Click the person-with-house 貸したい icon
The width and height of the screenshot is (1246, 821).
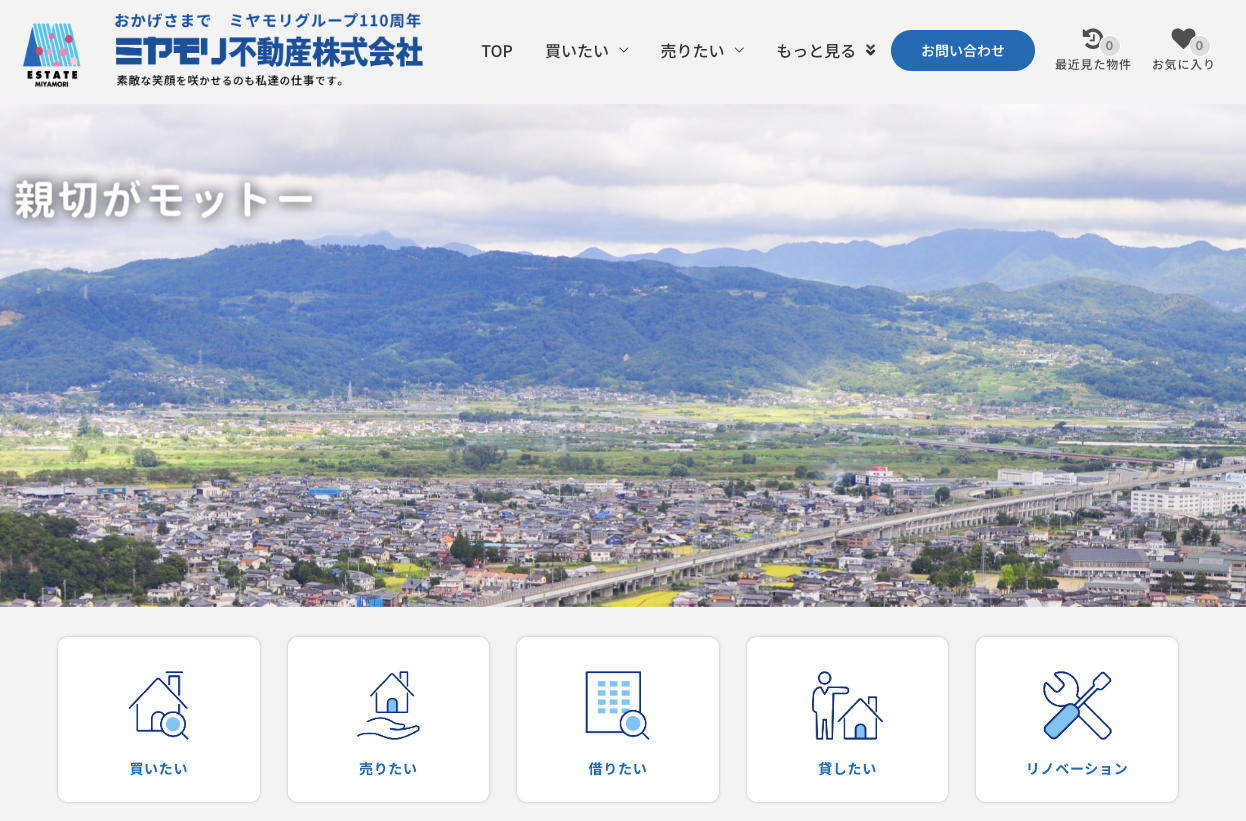click(847, 705)
